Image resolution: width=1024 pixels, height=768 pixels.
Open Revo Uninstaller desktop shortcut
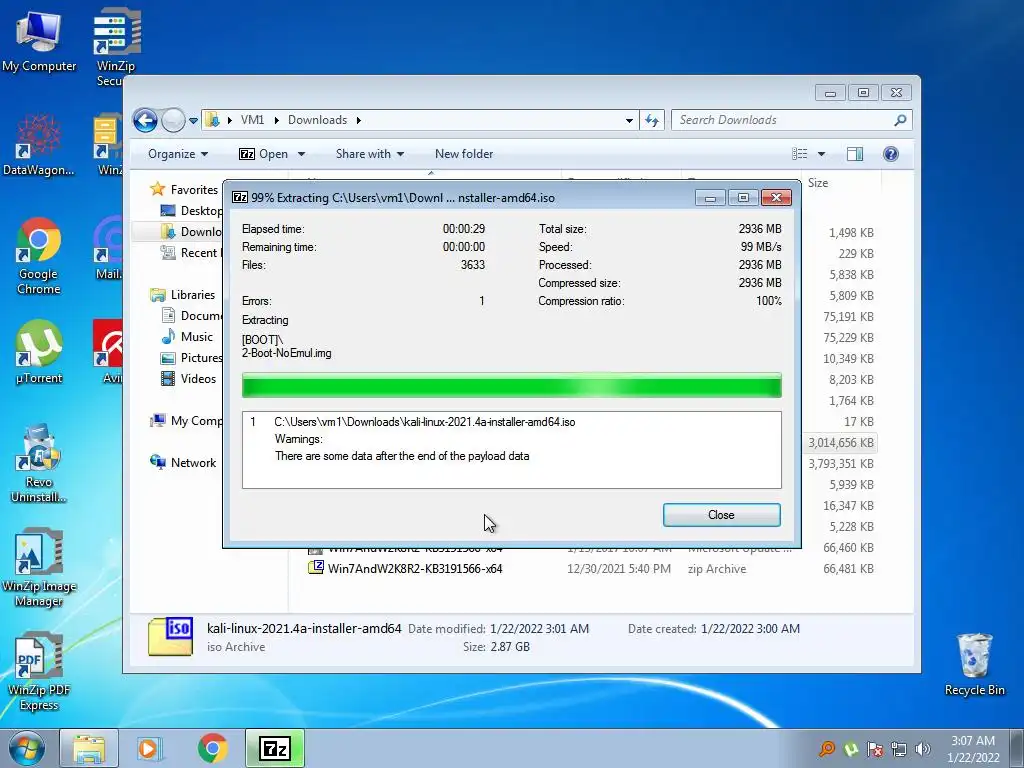coord(39,463)
